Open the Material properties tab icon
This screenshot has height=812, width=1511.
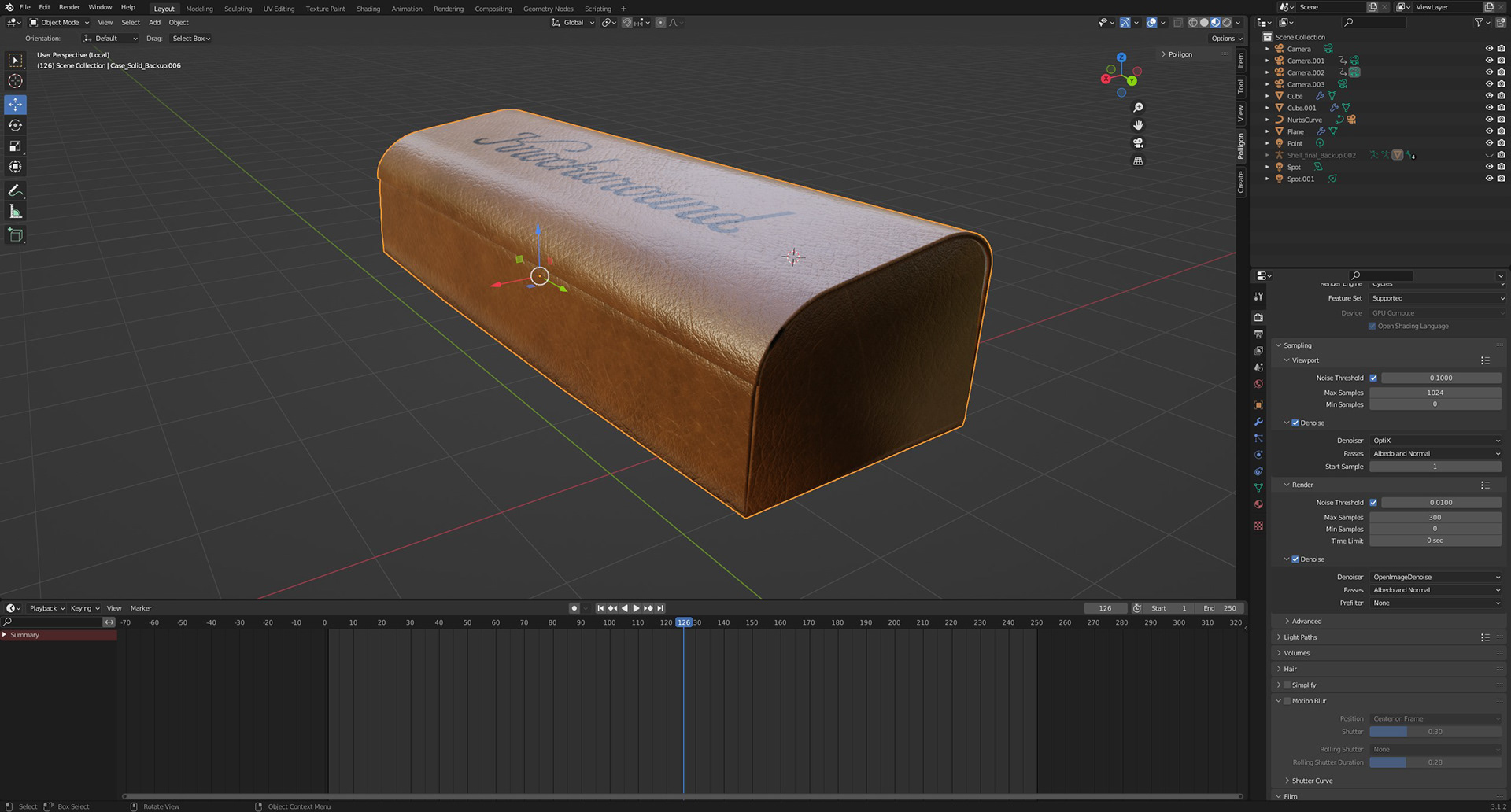click(1258, 504)
